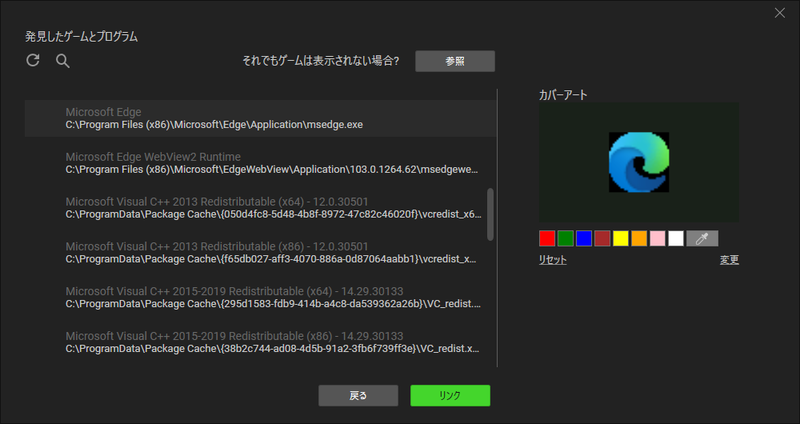Click the program list scrollbar thumb

click(490, 214)
